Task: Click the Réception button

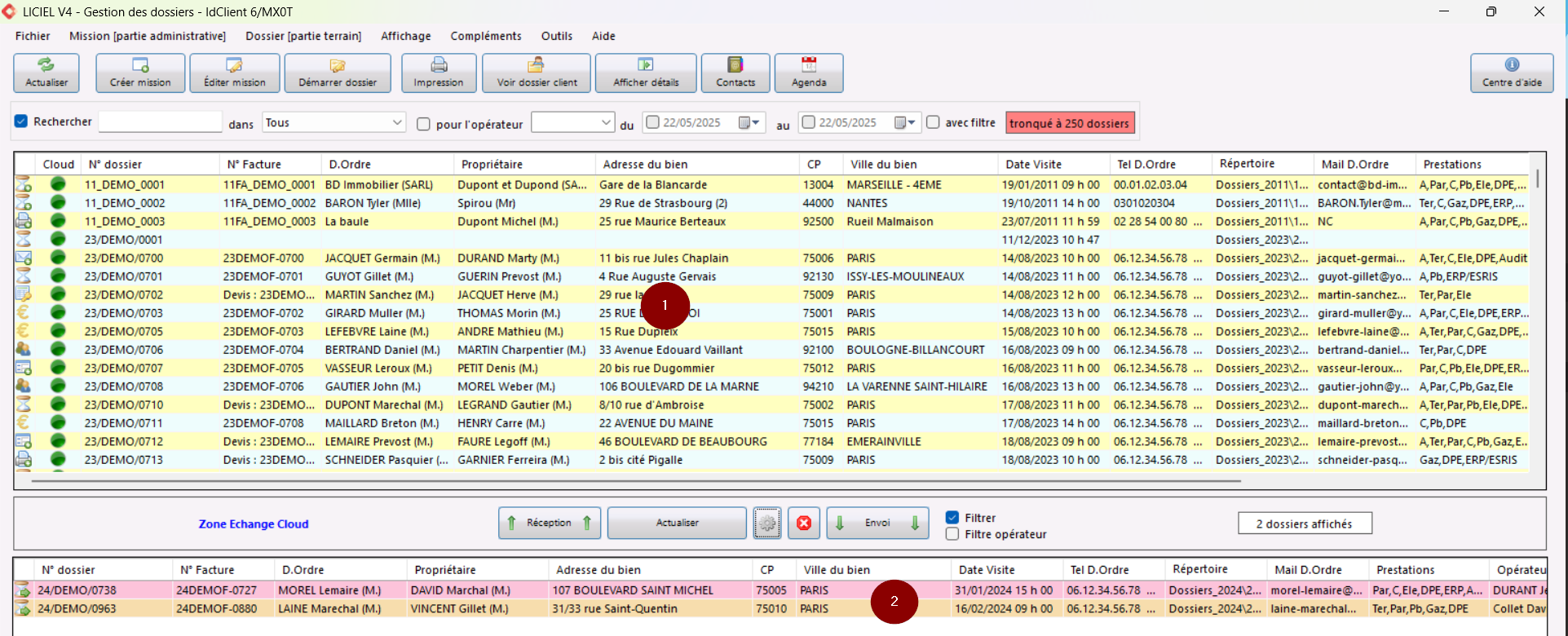Action: (x=549, y=523)
